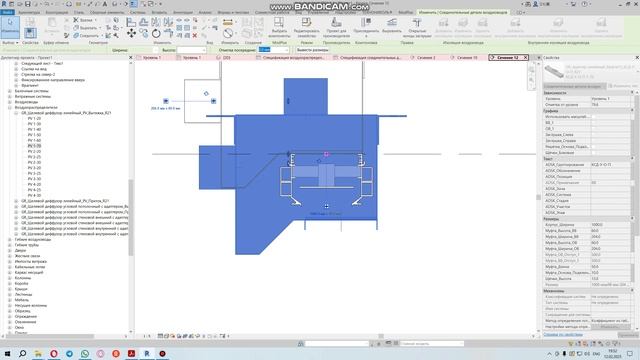Click the Text 'A' quick access icon
The height and width of the screenshot is (360, 640).
coord(105,4)
